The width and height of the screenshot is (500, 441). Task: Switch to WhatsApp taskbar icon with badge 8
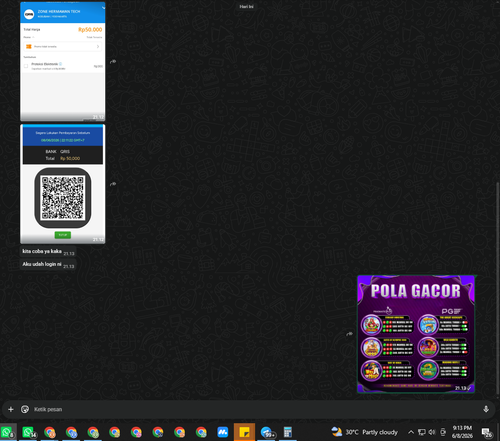[x=7, y=432]
